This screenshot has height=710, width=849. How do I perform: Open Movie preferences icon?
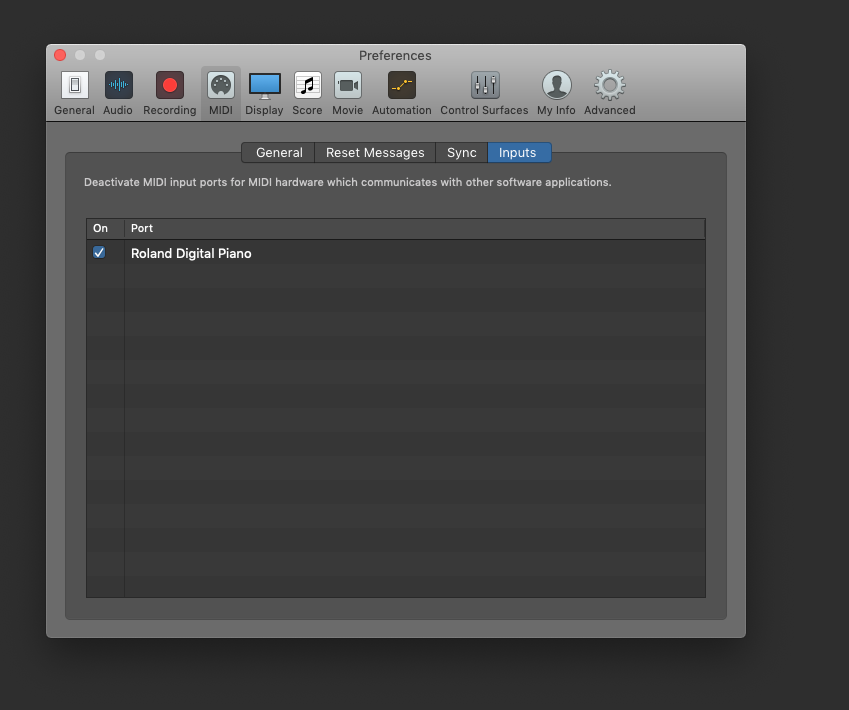[x=348, y=85]
